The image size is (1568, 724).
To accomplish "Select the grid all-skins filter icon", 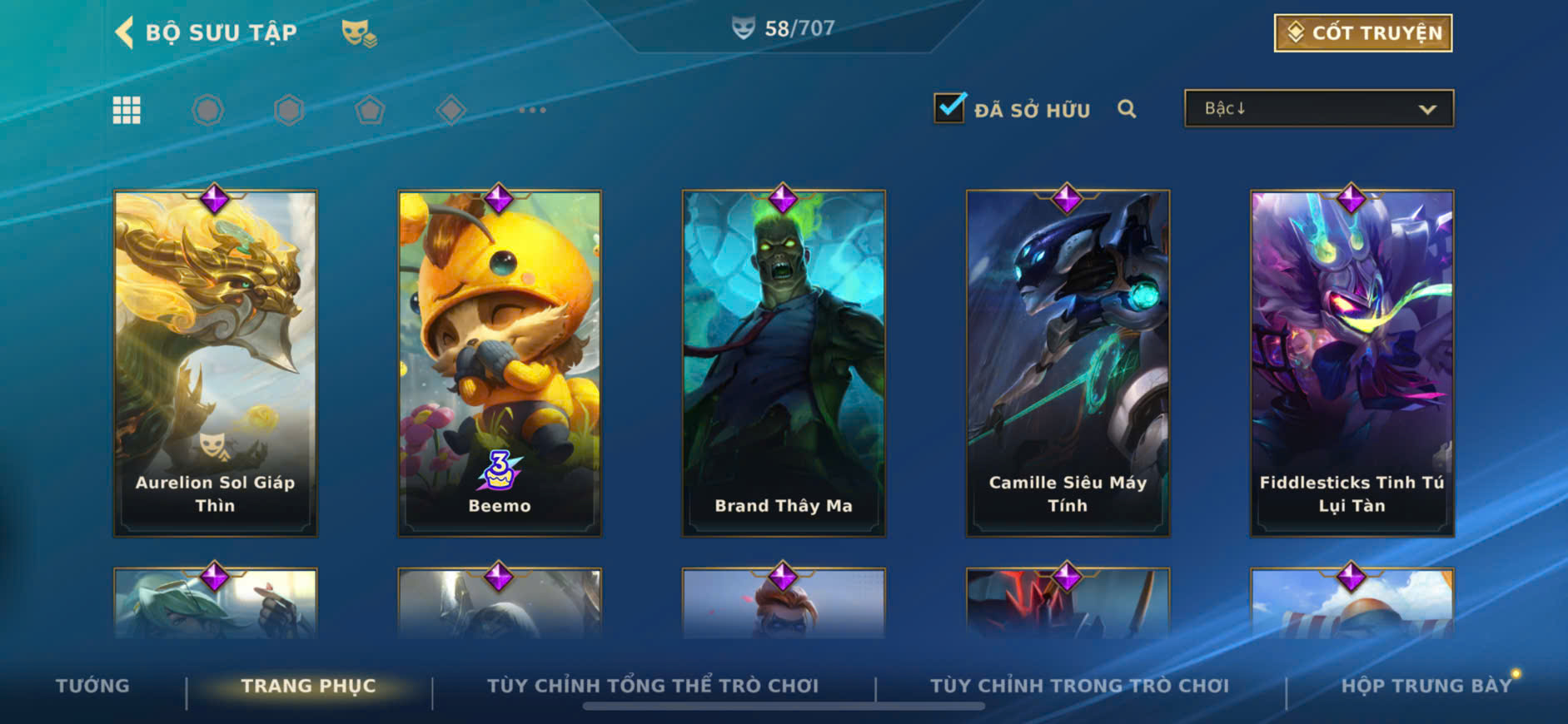I will pos(127,110).
